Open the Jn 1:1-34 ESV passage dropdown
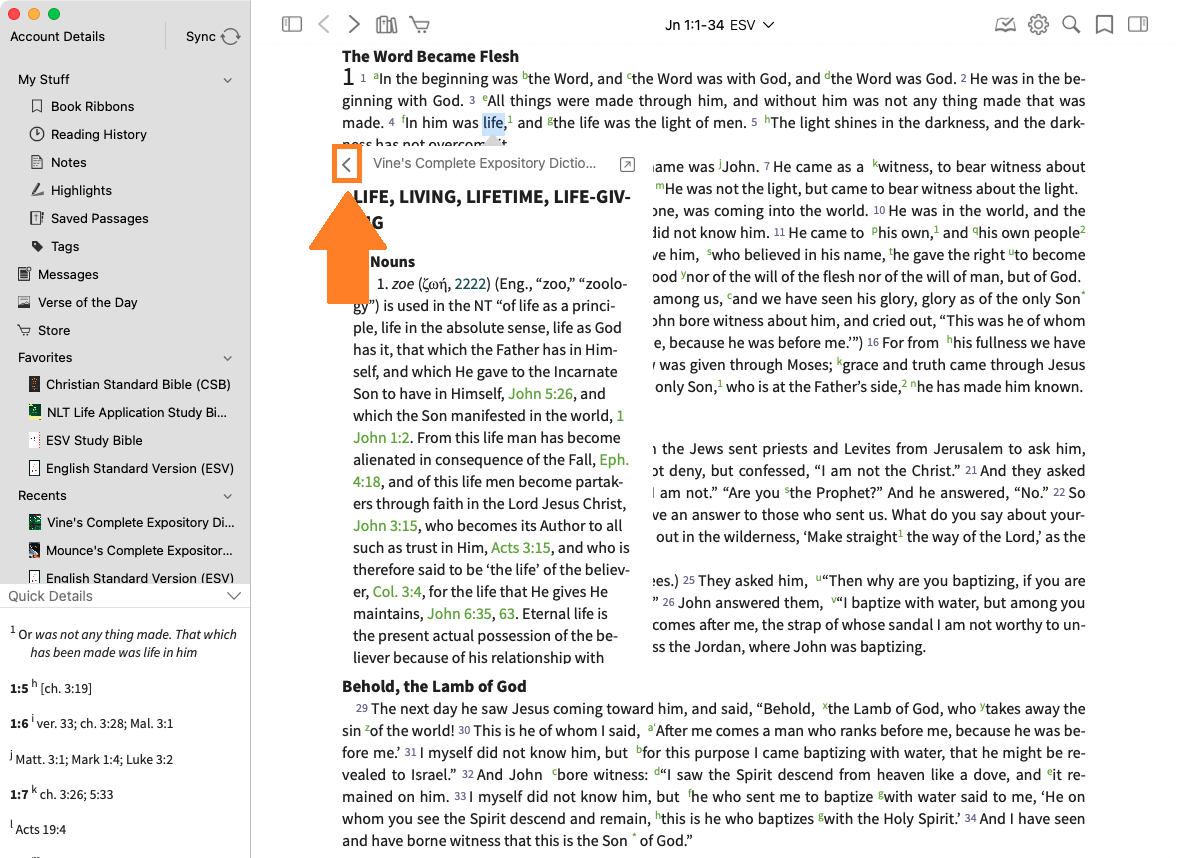Image resolution: width=1178 pixels, height=858 pixels. pyautogui.click(x=720, y=25)
